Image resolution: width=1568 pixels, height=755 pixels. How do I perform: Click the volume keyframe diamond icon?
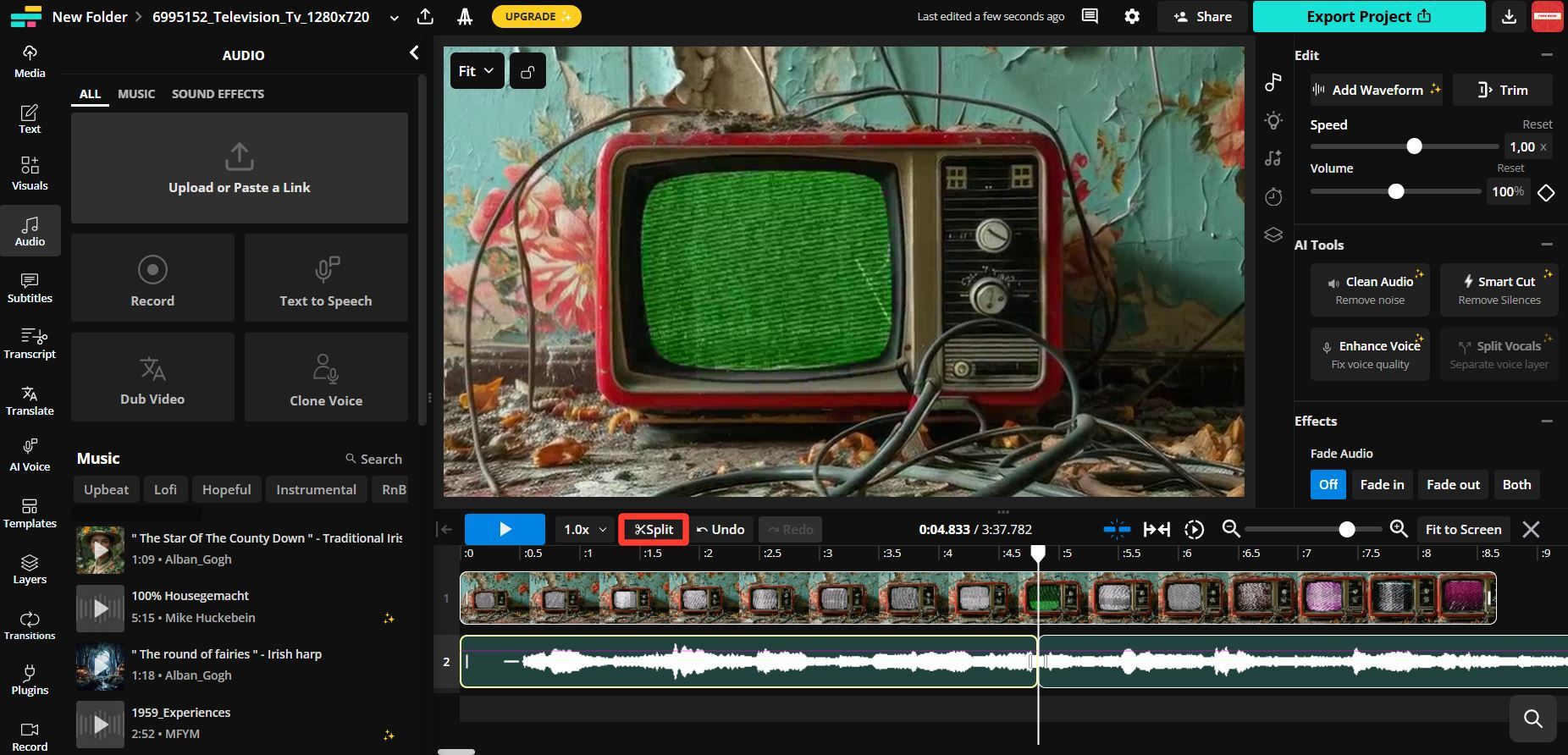click(1546, 192)
